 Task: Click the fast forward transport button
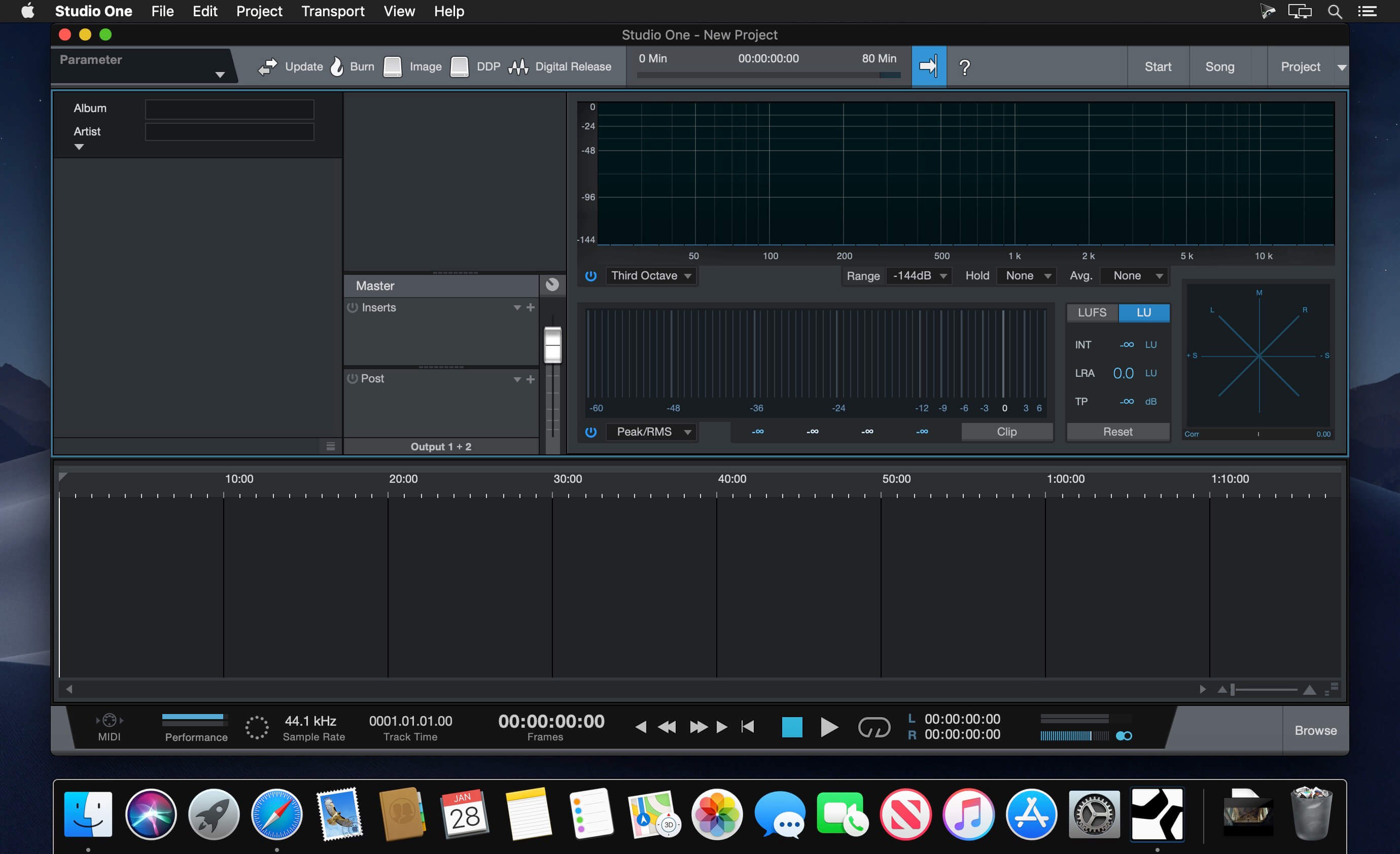tap(698, 727)
